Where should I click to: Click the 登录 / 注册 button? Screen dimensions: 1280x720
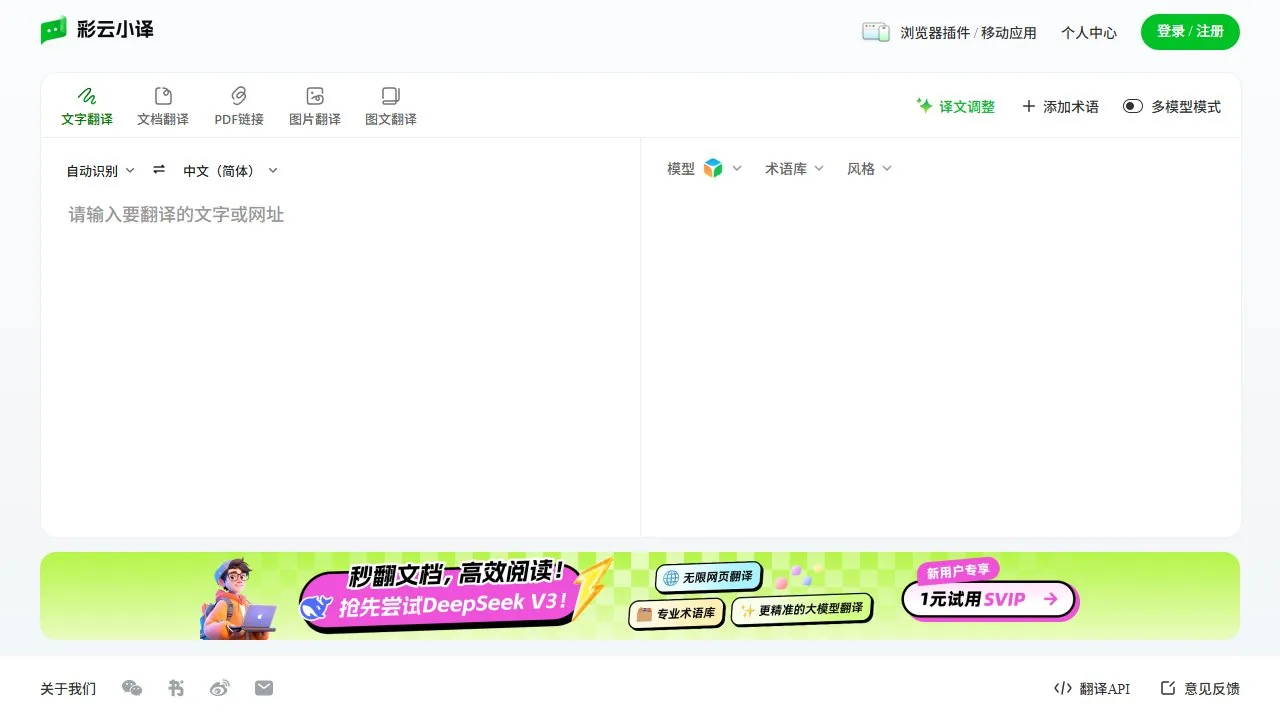(x=1190, y=32)
